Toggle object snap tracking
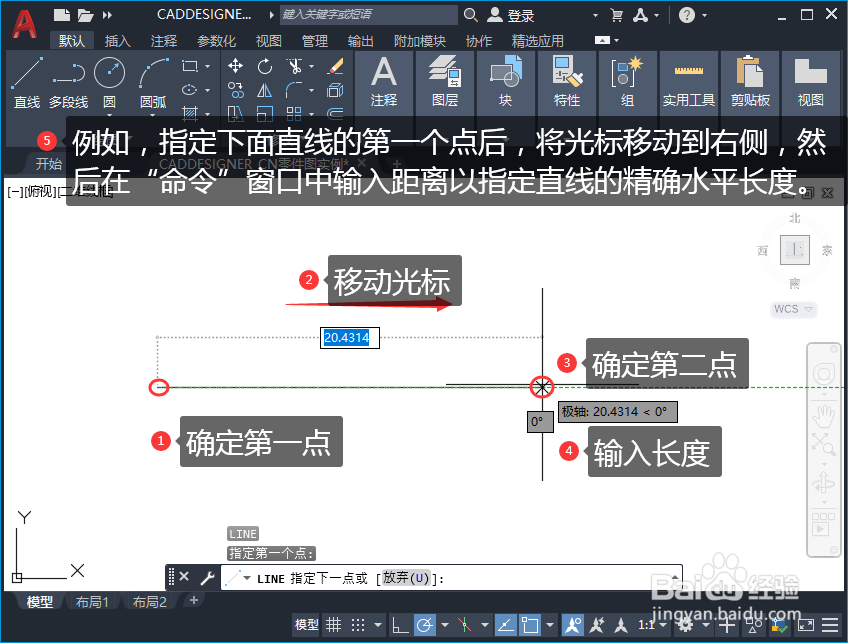Image resolution: width=848 pixels, height=643 pixels. tap(506, 625)
